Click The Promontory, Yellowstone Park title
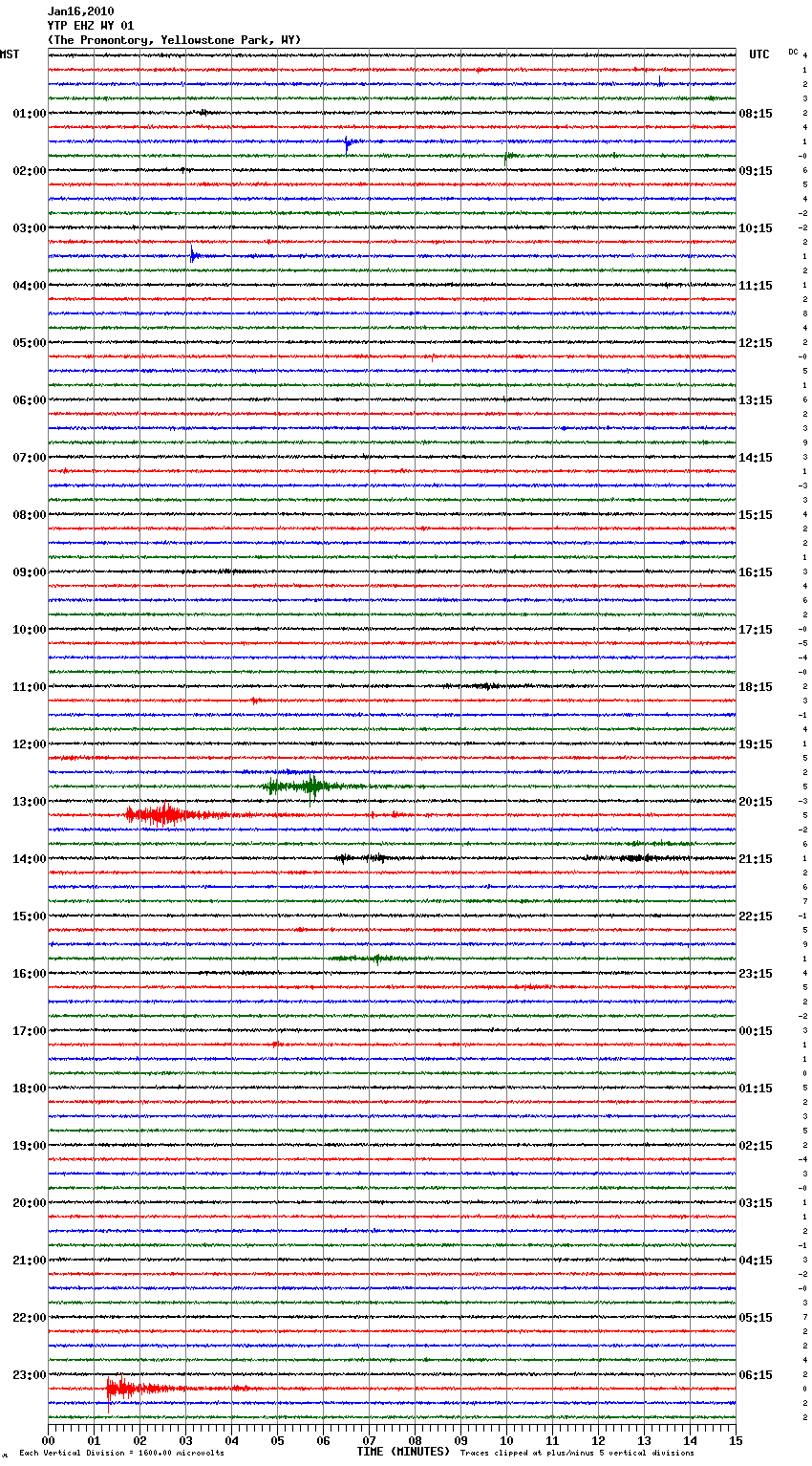 click(174, 40)
